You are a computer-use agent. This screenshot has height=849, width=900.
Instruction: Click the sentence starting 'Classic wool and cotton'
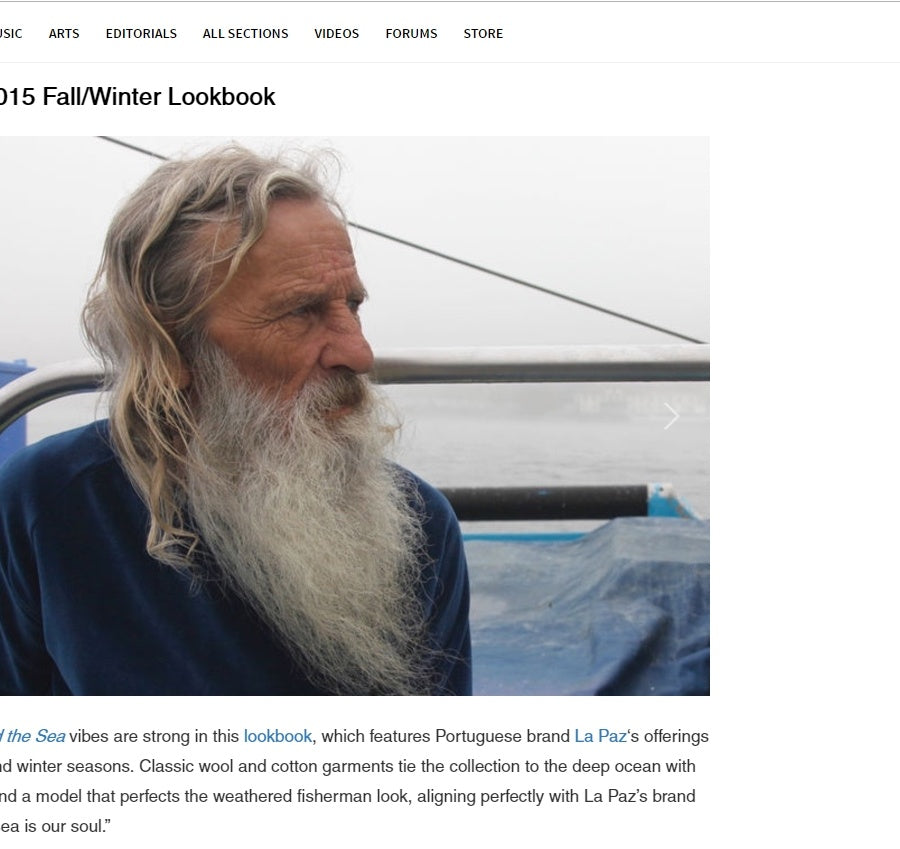coord(417,766)
